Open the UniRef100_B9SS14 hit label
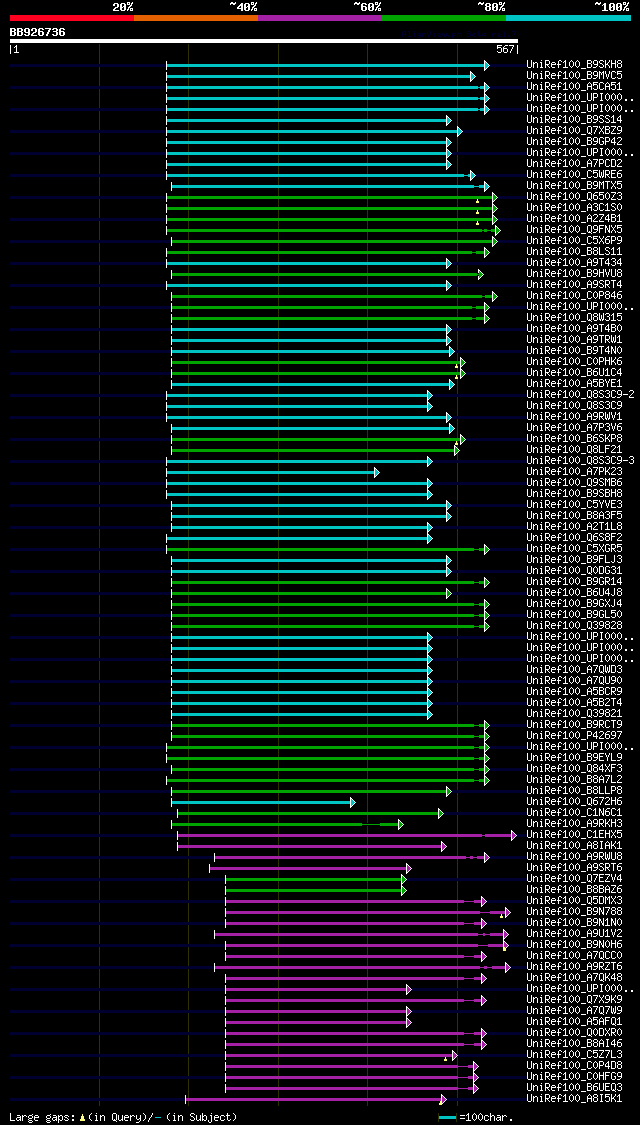Screen dimensions: 640x1125 pyautogui.click(x=574, y=119)
